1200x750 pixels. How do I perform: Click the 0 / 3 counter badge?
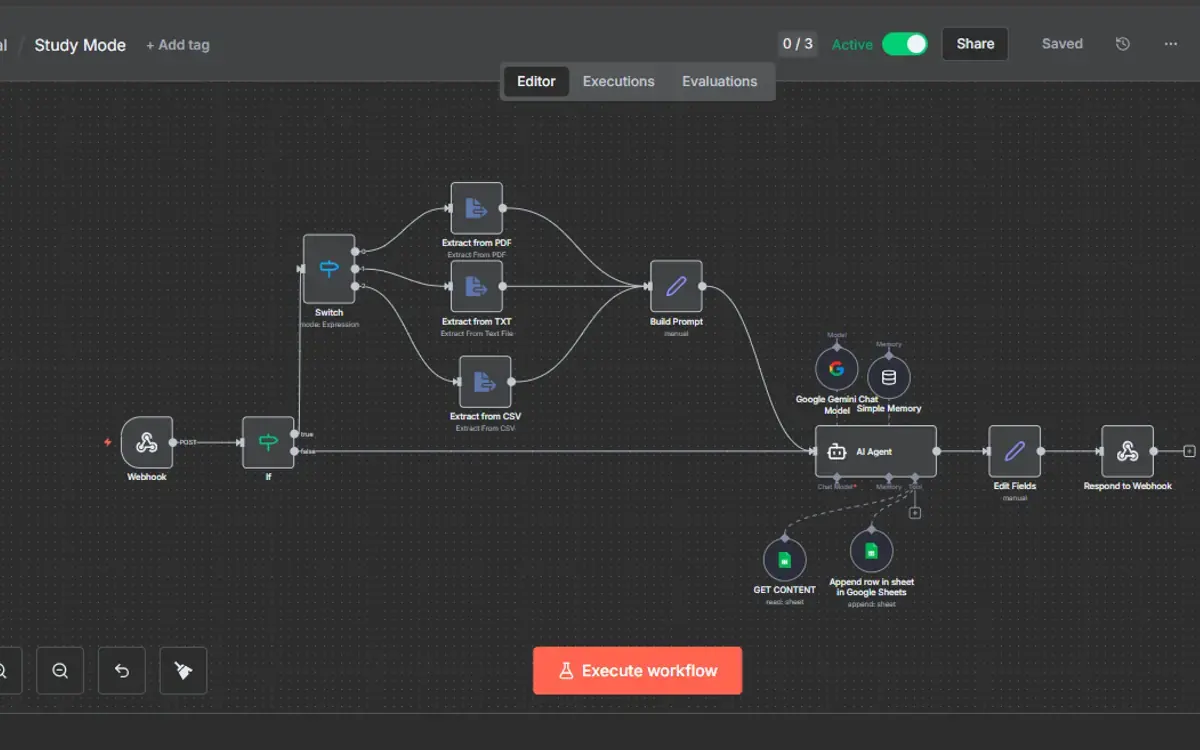[x=797, y=44]
